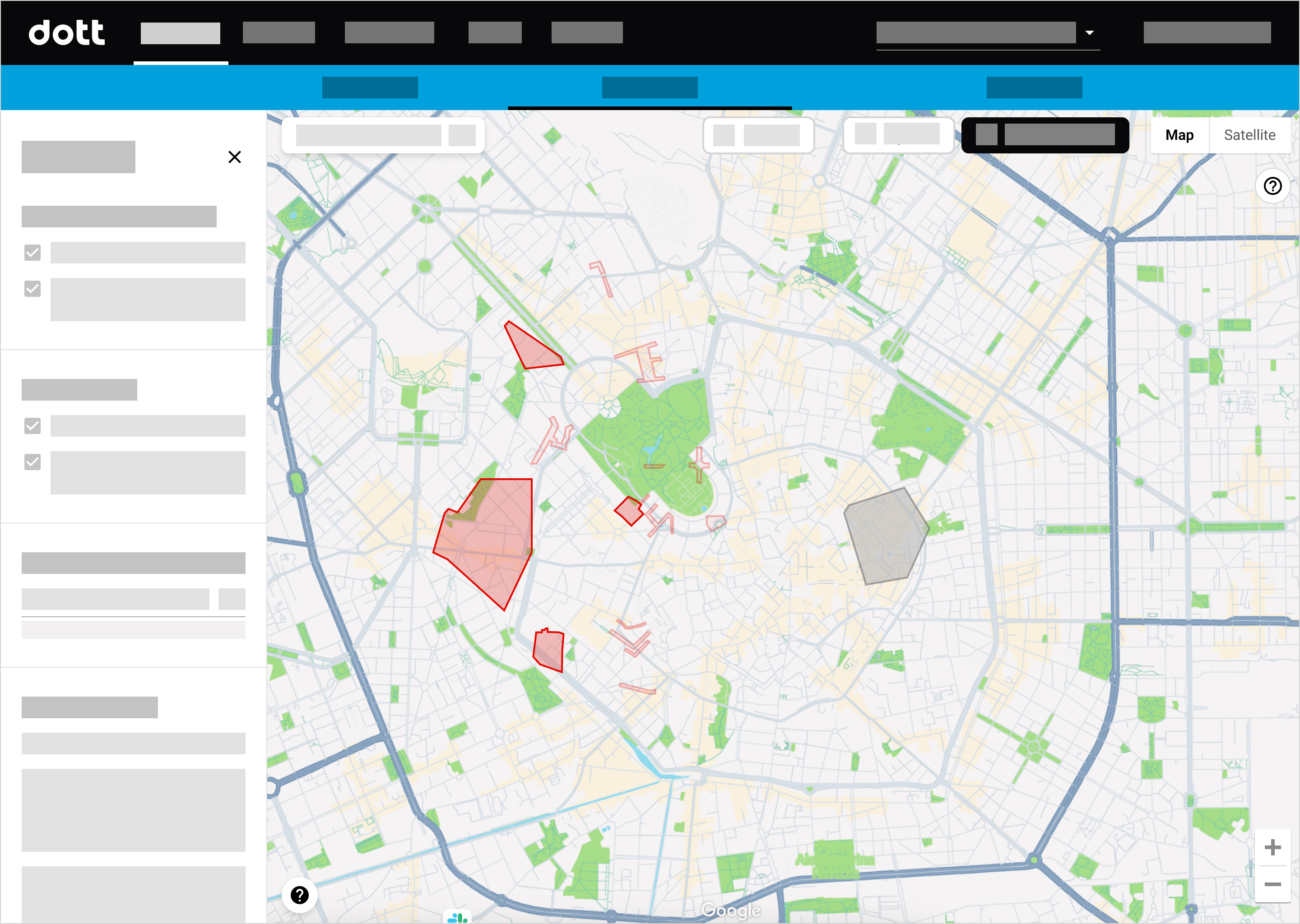This screenshot has height=924, width=1300.
Task: Click the dark highlighted control above the map
Action: click(x=1045, y=135)
